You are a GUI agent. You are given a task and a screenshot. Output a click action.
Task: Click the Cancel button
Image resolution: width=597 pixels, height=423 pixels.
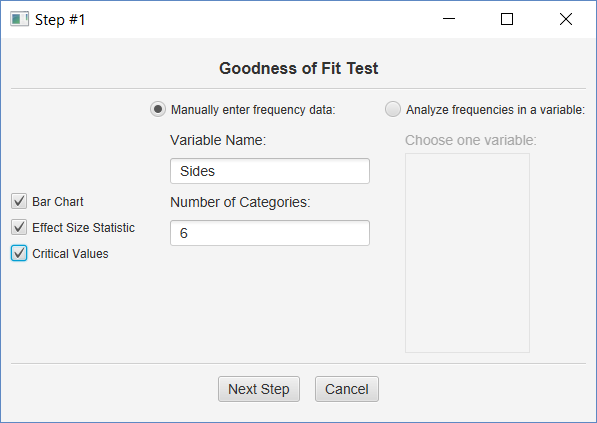pyautogui.click(x=347, y=389)
